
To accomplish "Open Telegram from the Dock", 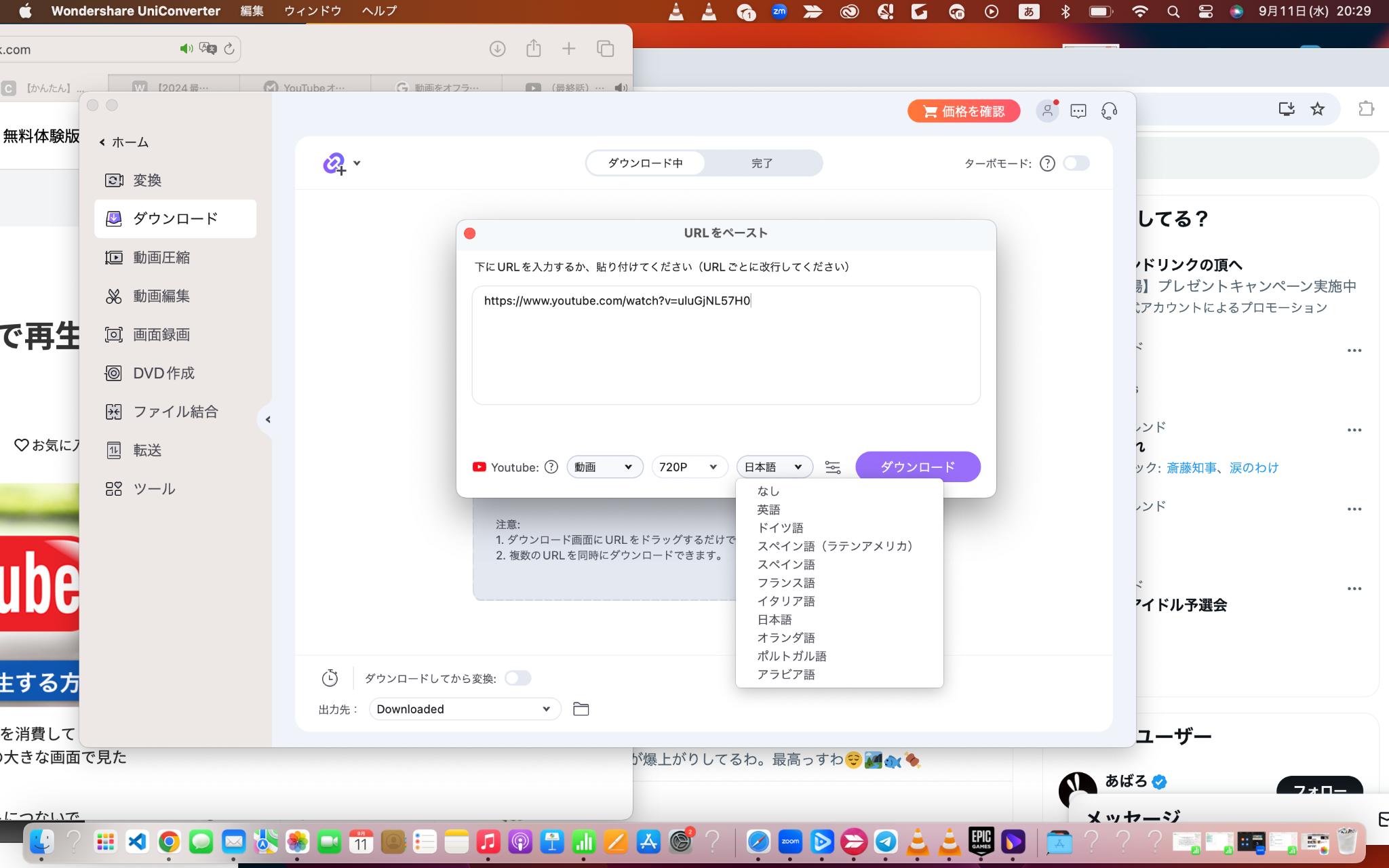I will click(886, 842).
